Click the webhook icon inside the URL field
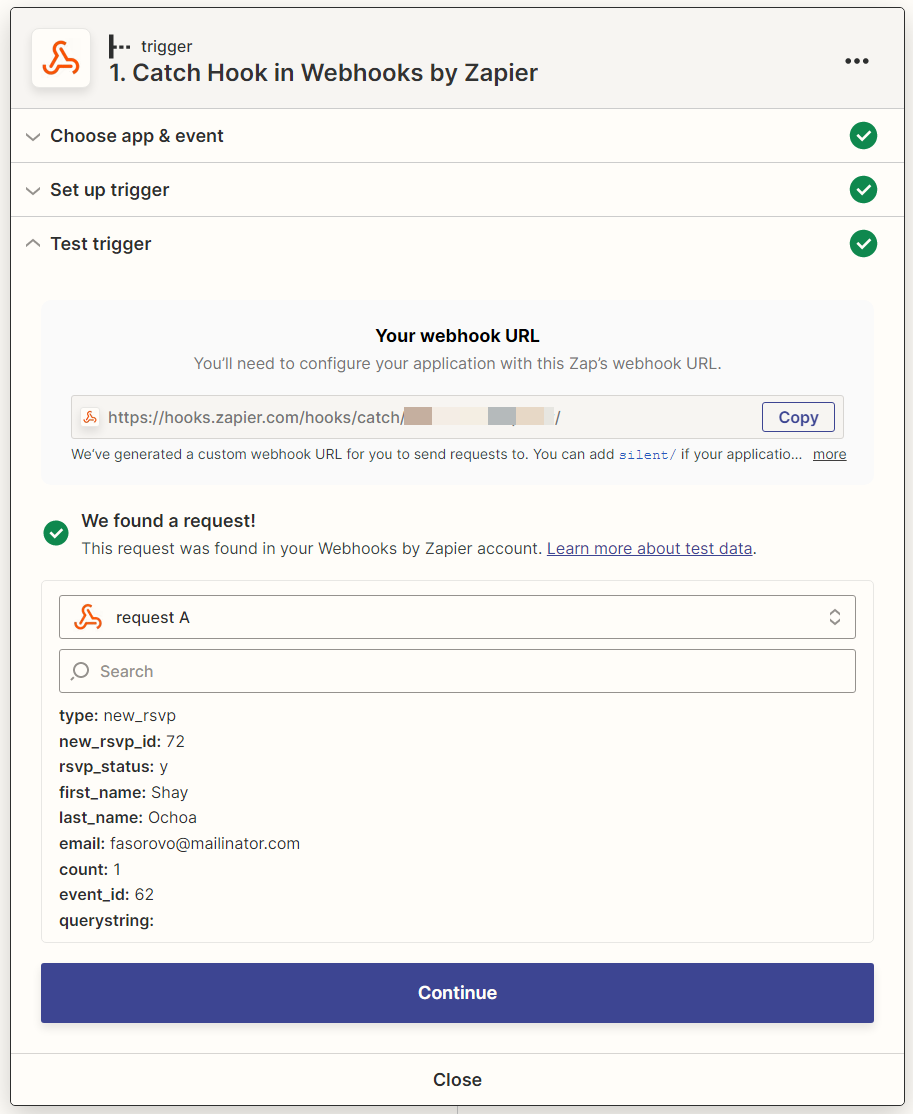This screenshot has height=1114, width=913. [x=90, y=417]
